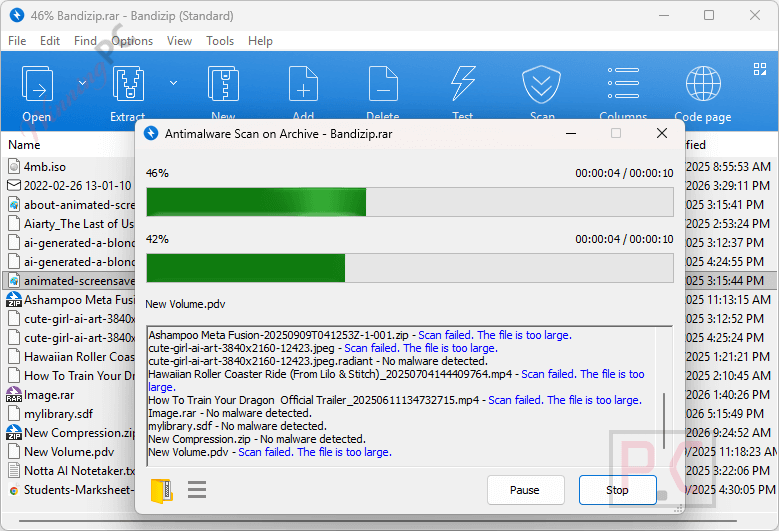Click the Image.rar RAR file icon
The height and width of the screenshot is (531, 779).
14,395
